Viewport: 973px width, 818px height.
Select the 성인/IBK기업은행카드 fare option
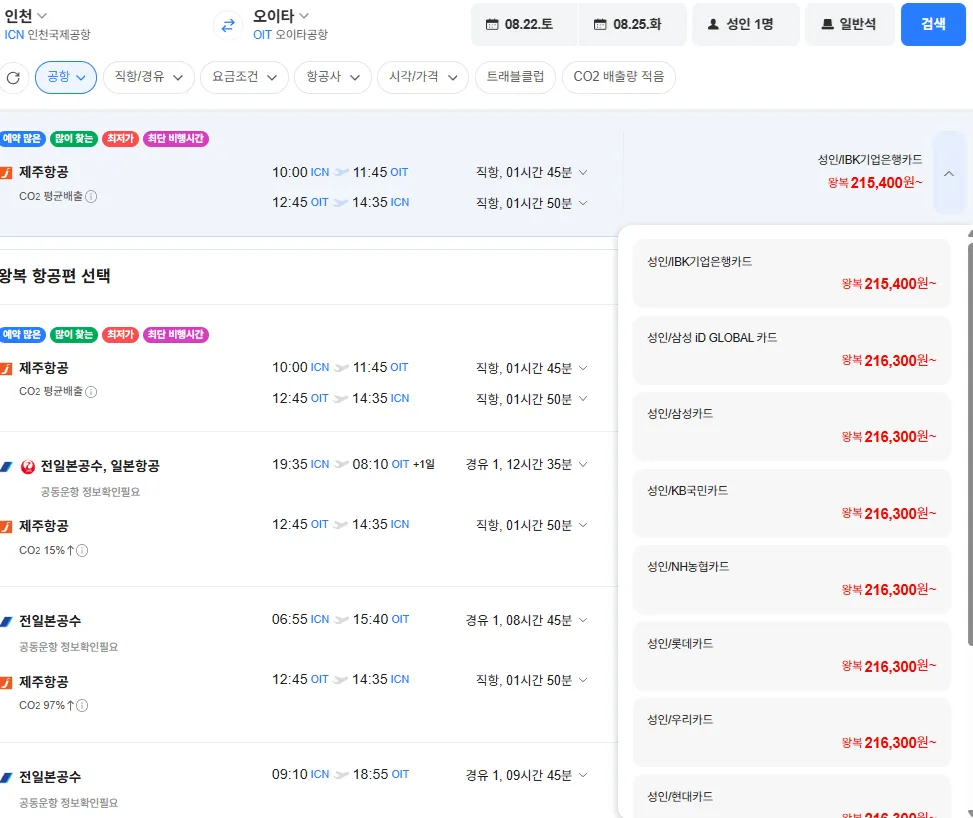pyautogui.click(x=791, y=273)
